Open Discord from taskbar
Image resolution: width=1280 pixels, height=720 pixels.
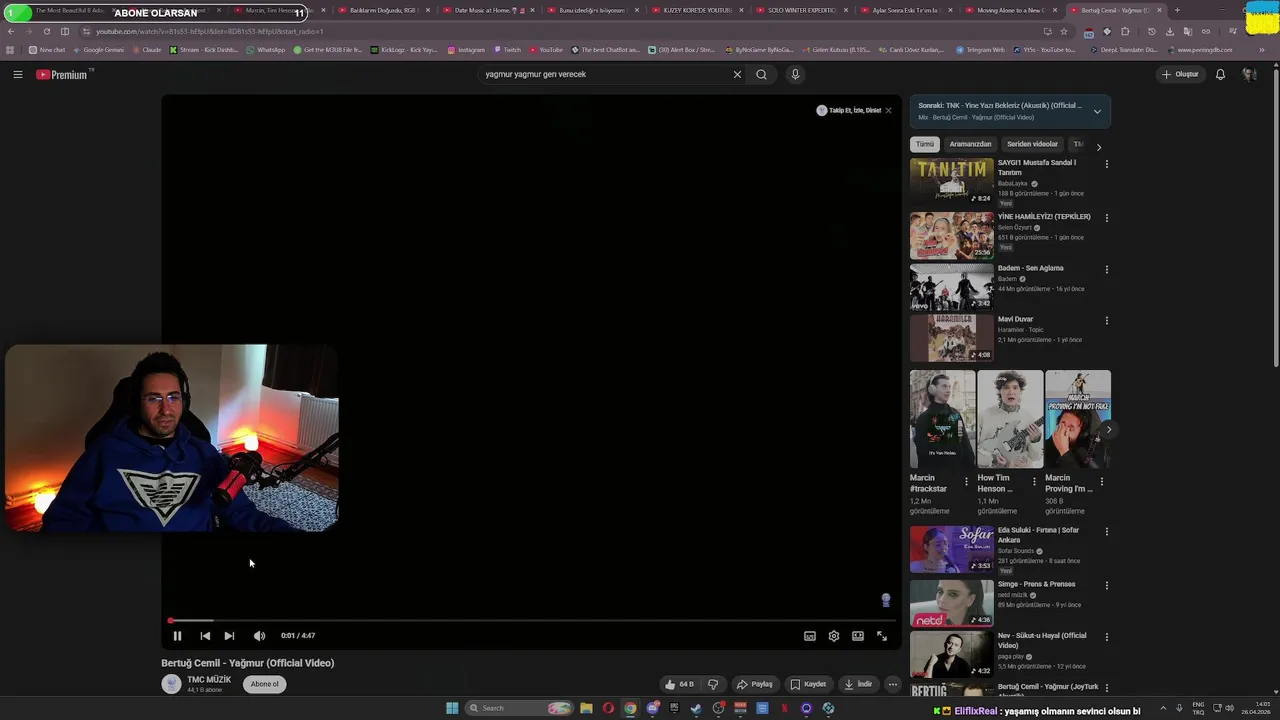[652, 708]
